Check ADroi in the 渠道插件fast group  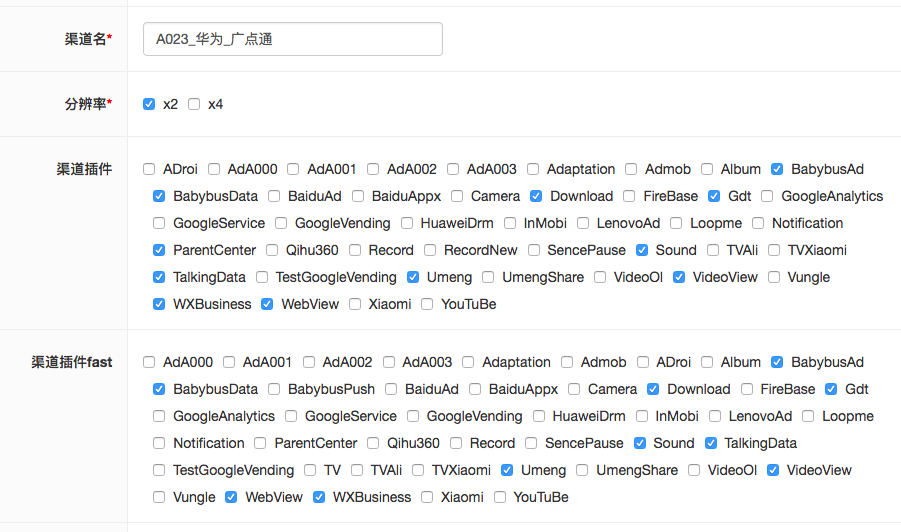coord(642,362)
